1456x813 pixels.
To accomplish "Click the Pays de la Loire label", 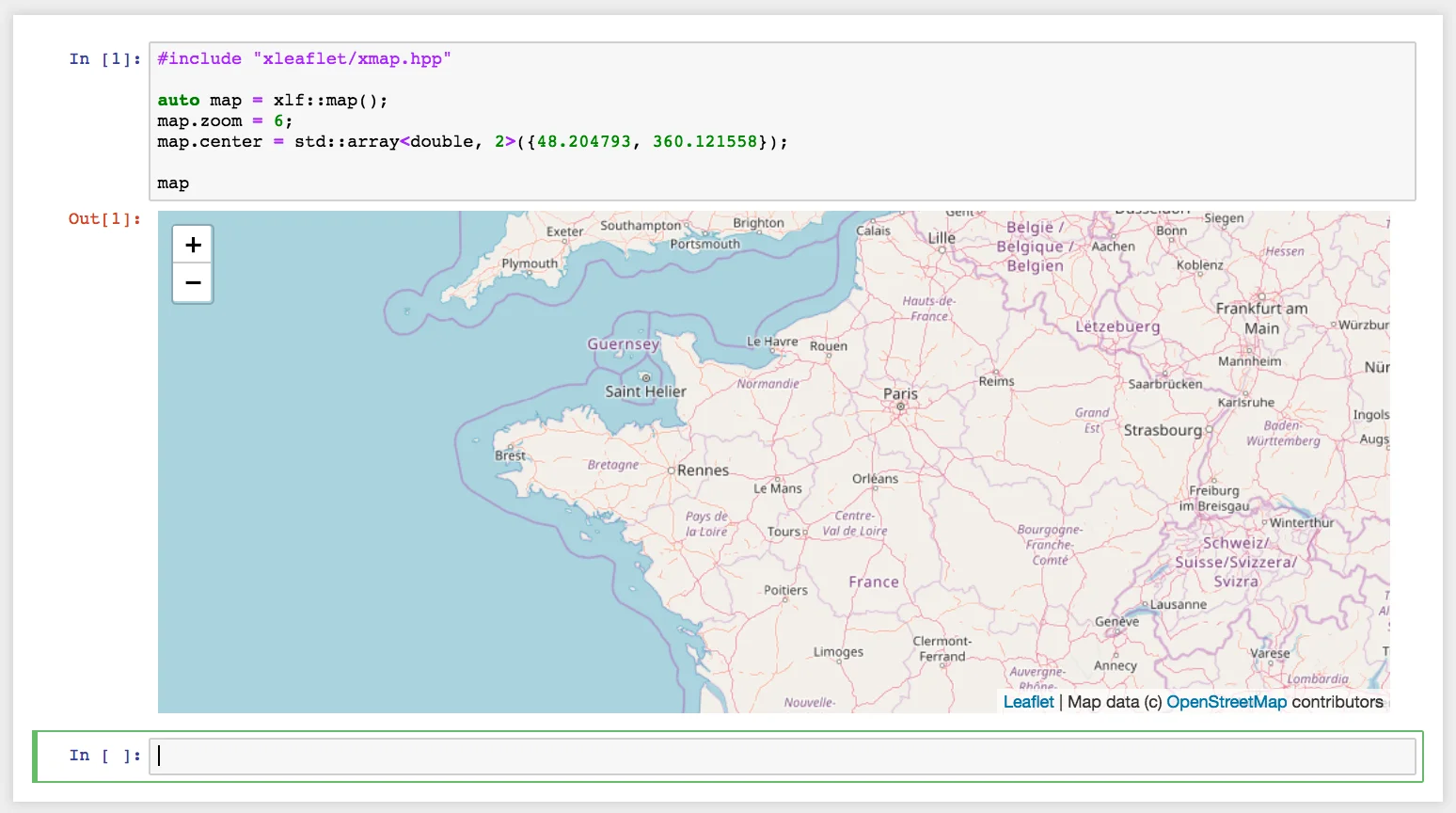I will click(x=706, y=524).
